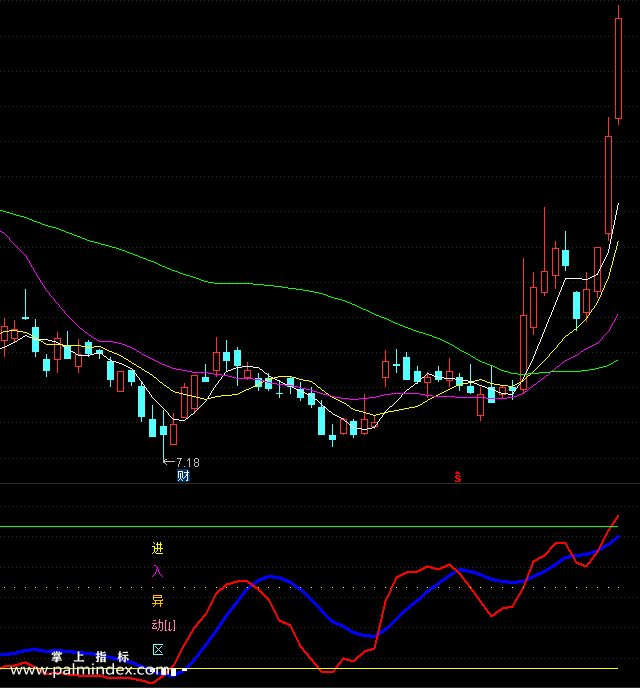Click the blue 财 financial marker icon
The image size is (640, 688).
click(x=183, y=476)
